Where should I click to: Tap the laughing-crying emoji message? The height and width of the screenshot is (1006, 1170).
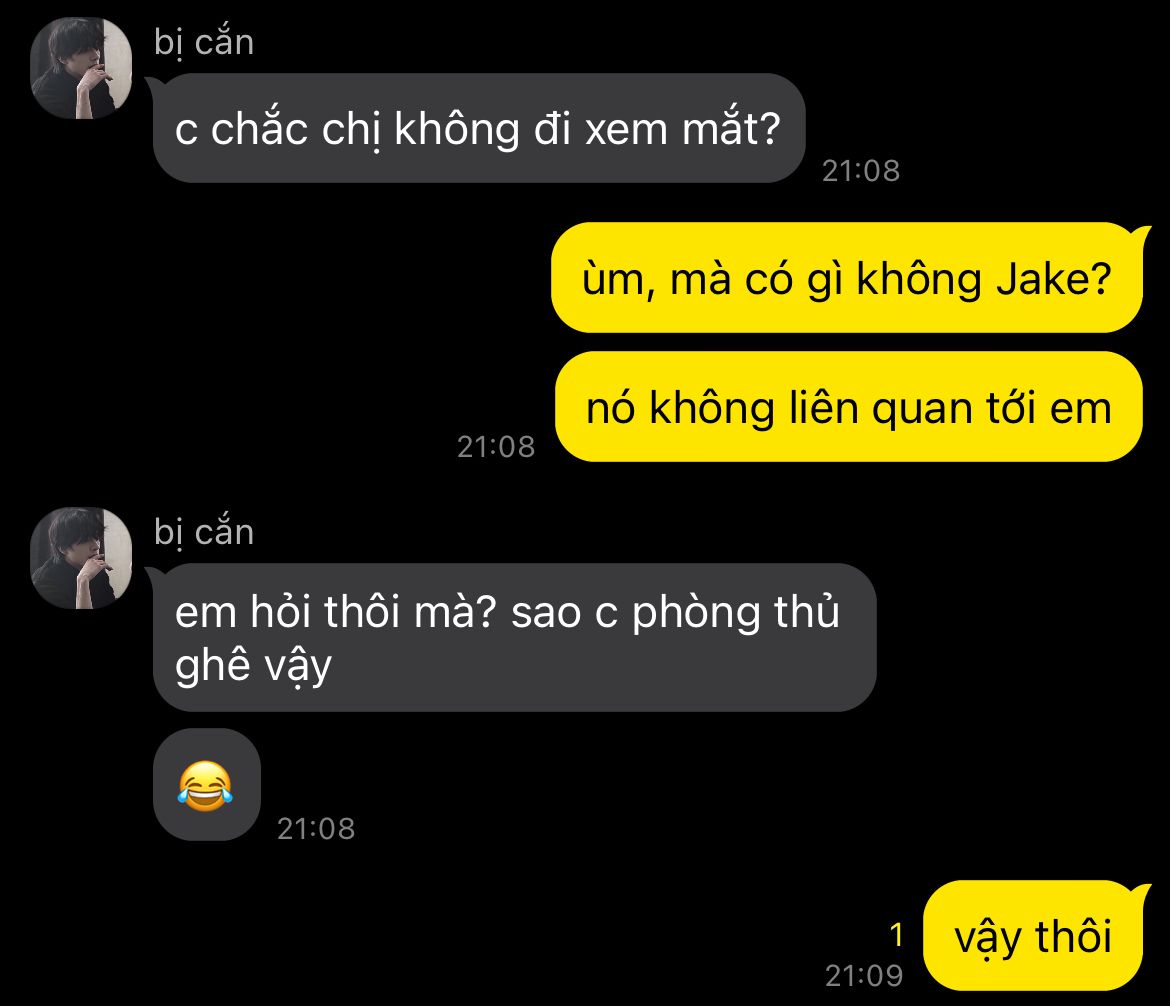(206, 785)
